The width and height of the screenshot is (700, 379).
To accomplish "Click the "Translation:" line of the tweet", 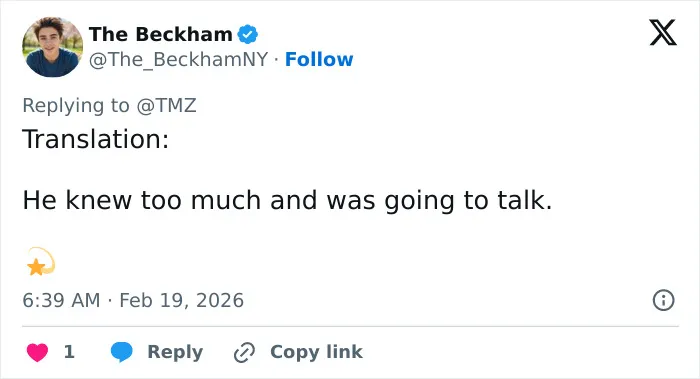I will (96, 139).
